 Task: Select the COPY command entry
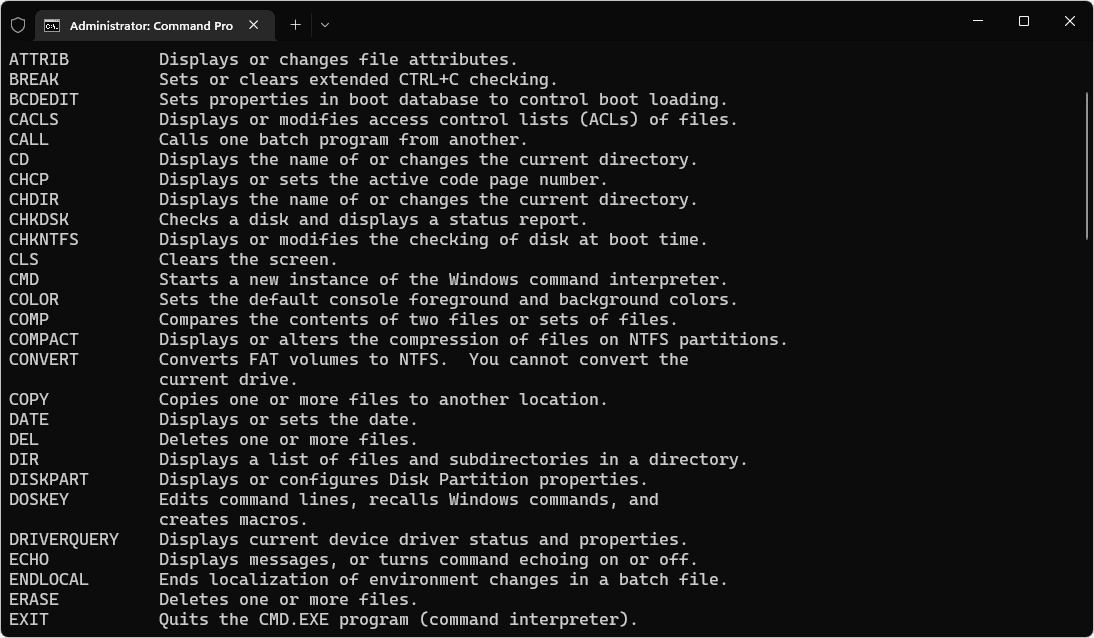pyautogui.click(x=29, y=399)
